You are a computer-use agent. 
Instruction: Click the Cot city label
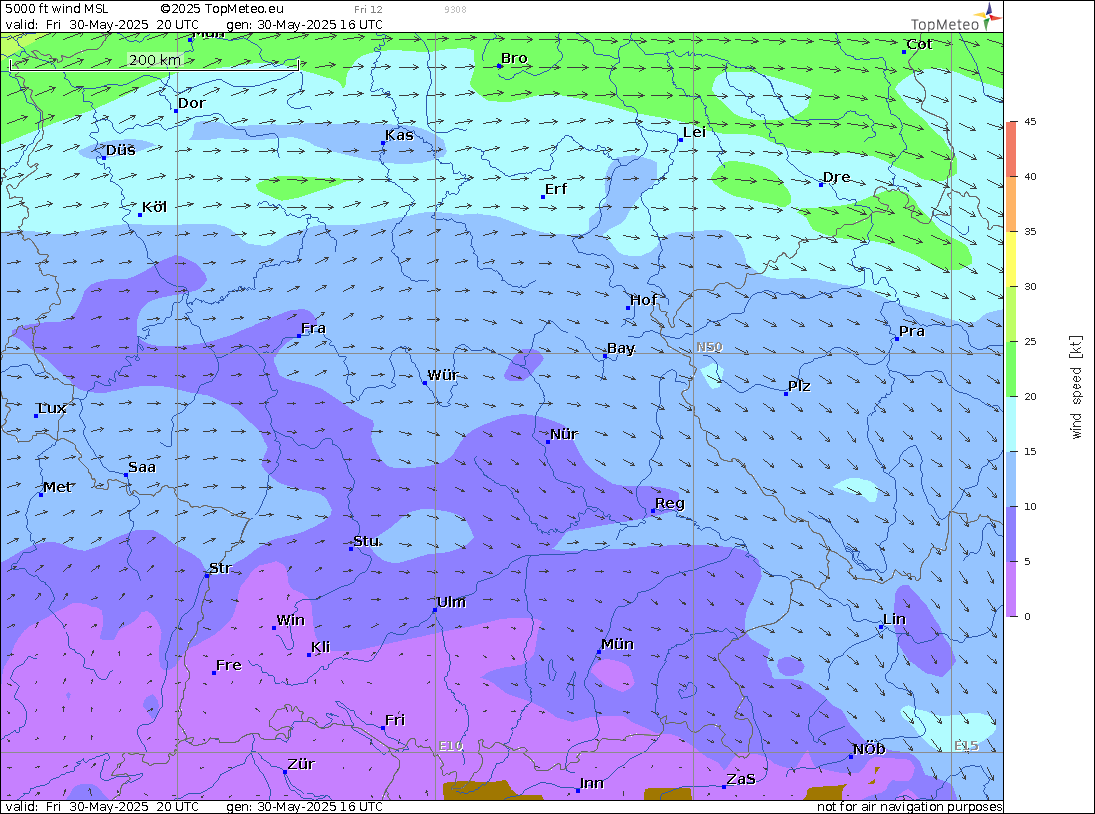click(919, 45)
